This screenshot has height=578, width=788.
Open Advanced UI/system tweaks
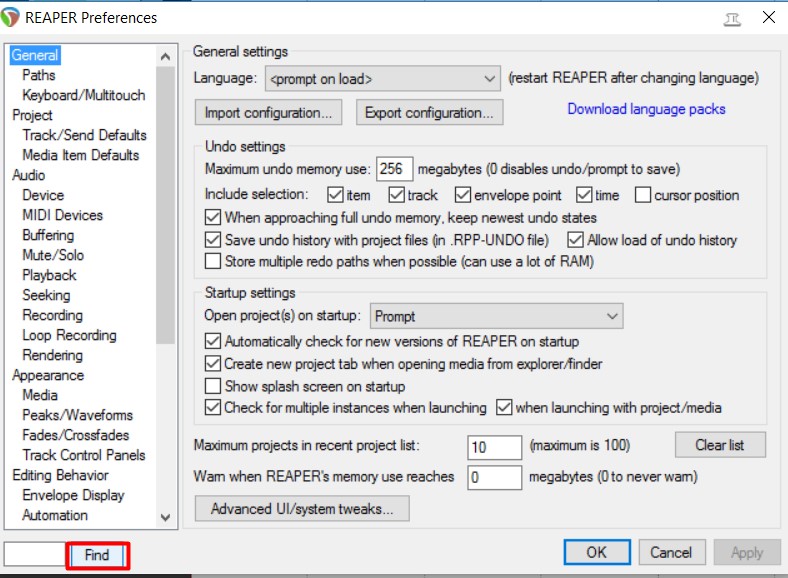pyautogui.click(x=302, y=509)
